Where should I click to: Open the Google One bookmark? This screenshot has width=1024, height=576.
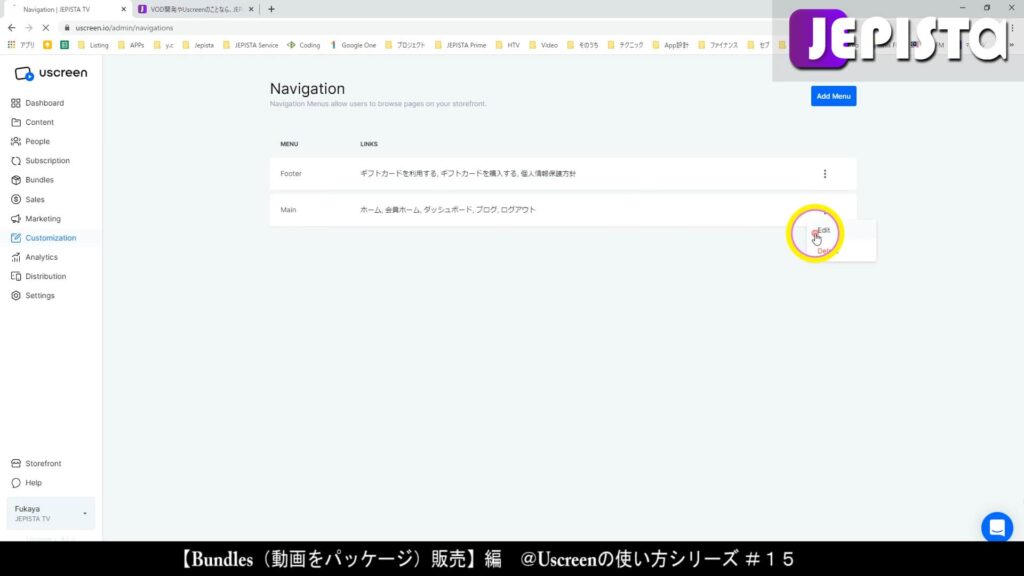tap(353, 45)
